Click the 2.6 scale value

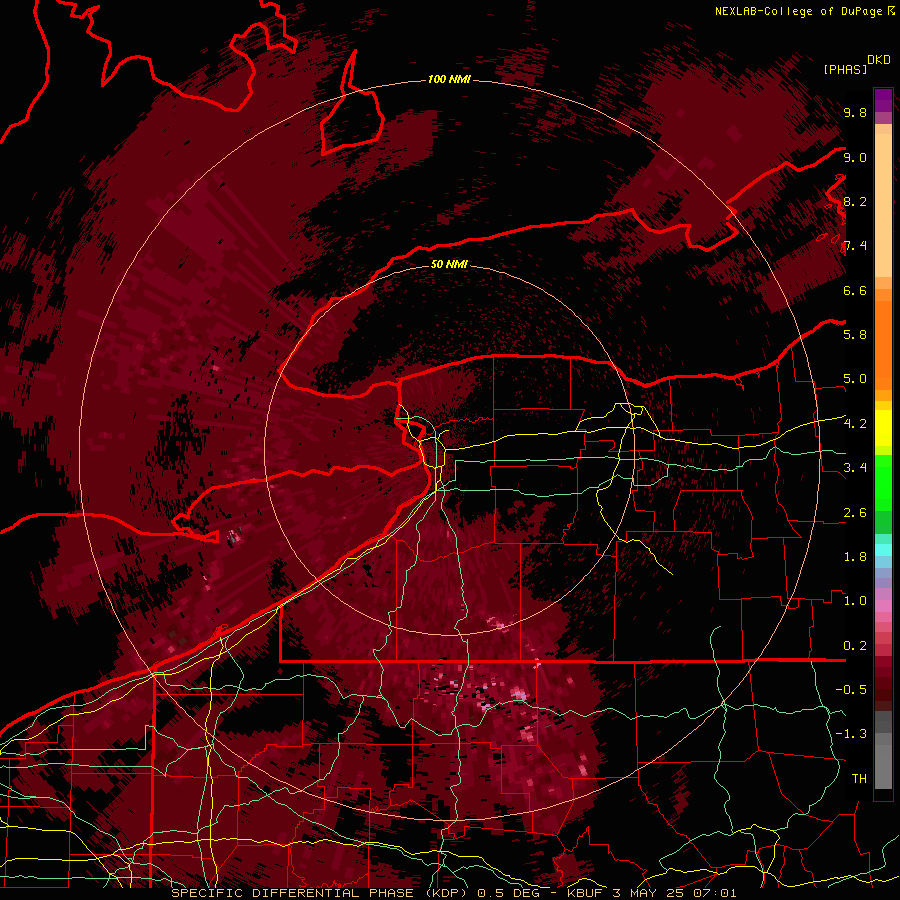click(x=855, y=513)
